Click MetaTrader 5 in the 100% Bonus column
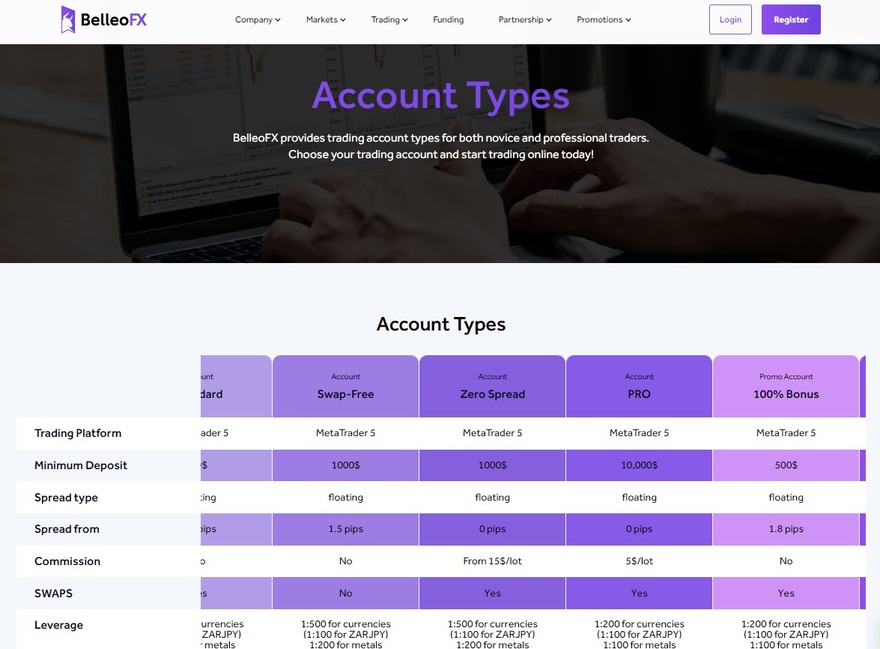This screenshot has height=649, width=880. (x=786, y=433)
